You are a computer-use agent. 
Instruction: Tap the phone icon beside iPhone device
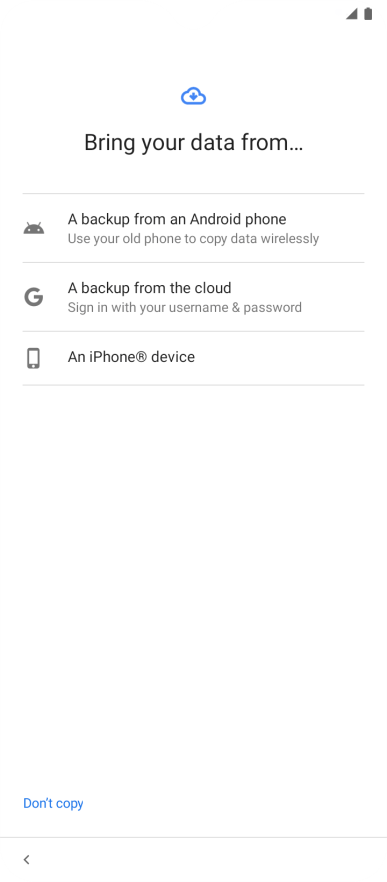(x=34, y=358)
